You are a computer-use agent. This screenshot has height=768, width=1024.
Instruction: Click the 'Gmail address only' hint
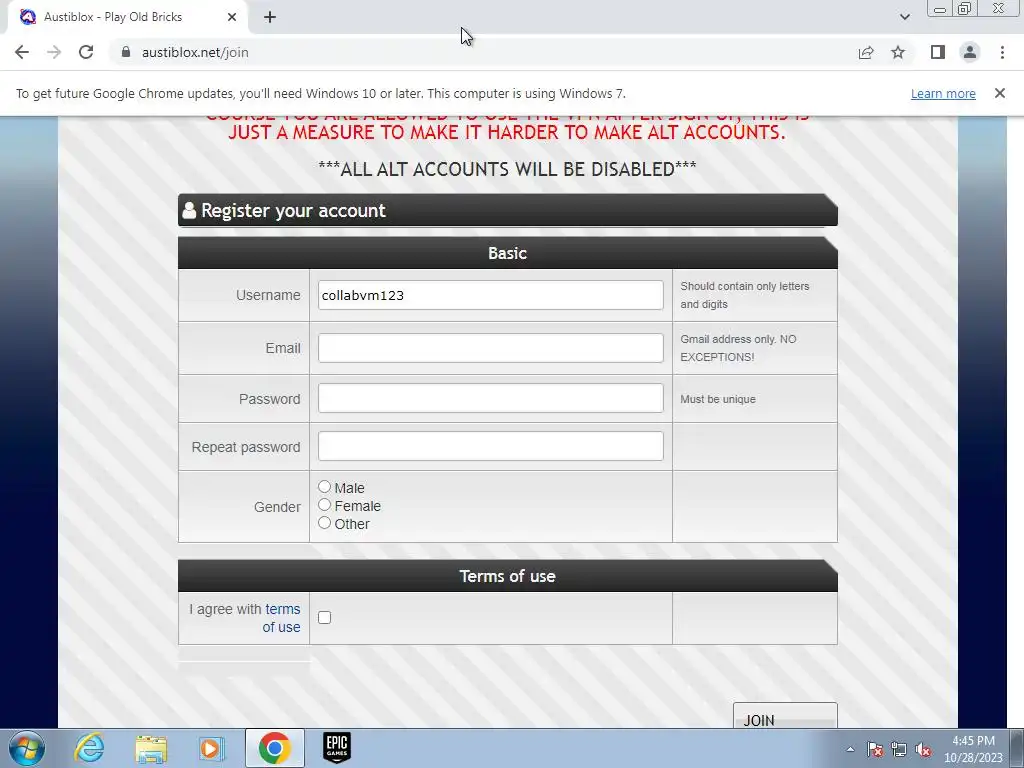pos(739,348)
